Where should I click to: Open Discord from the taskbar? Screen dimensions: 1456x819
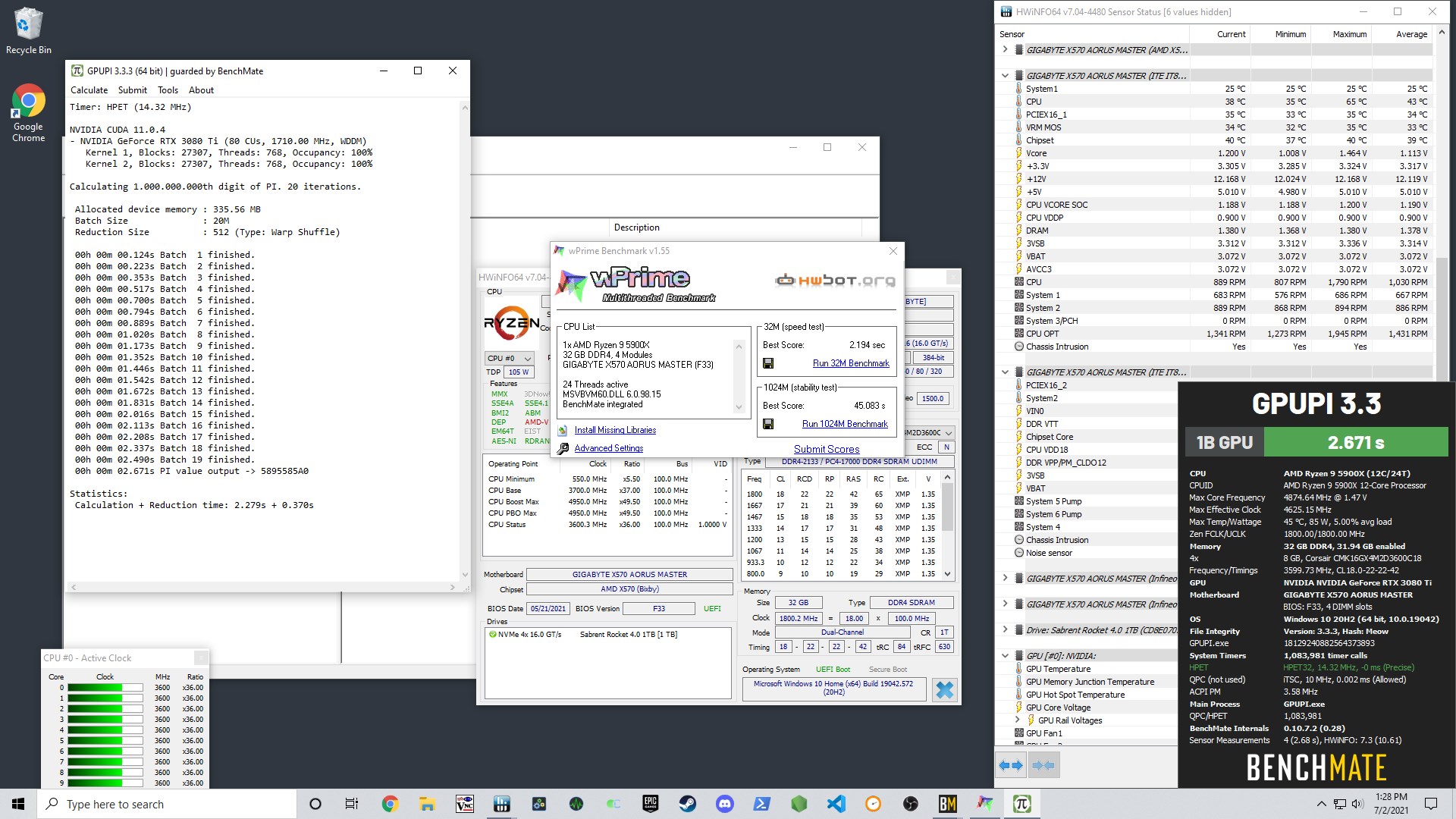coord(724,804)
